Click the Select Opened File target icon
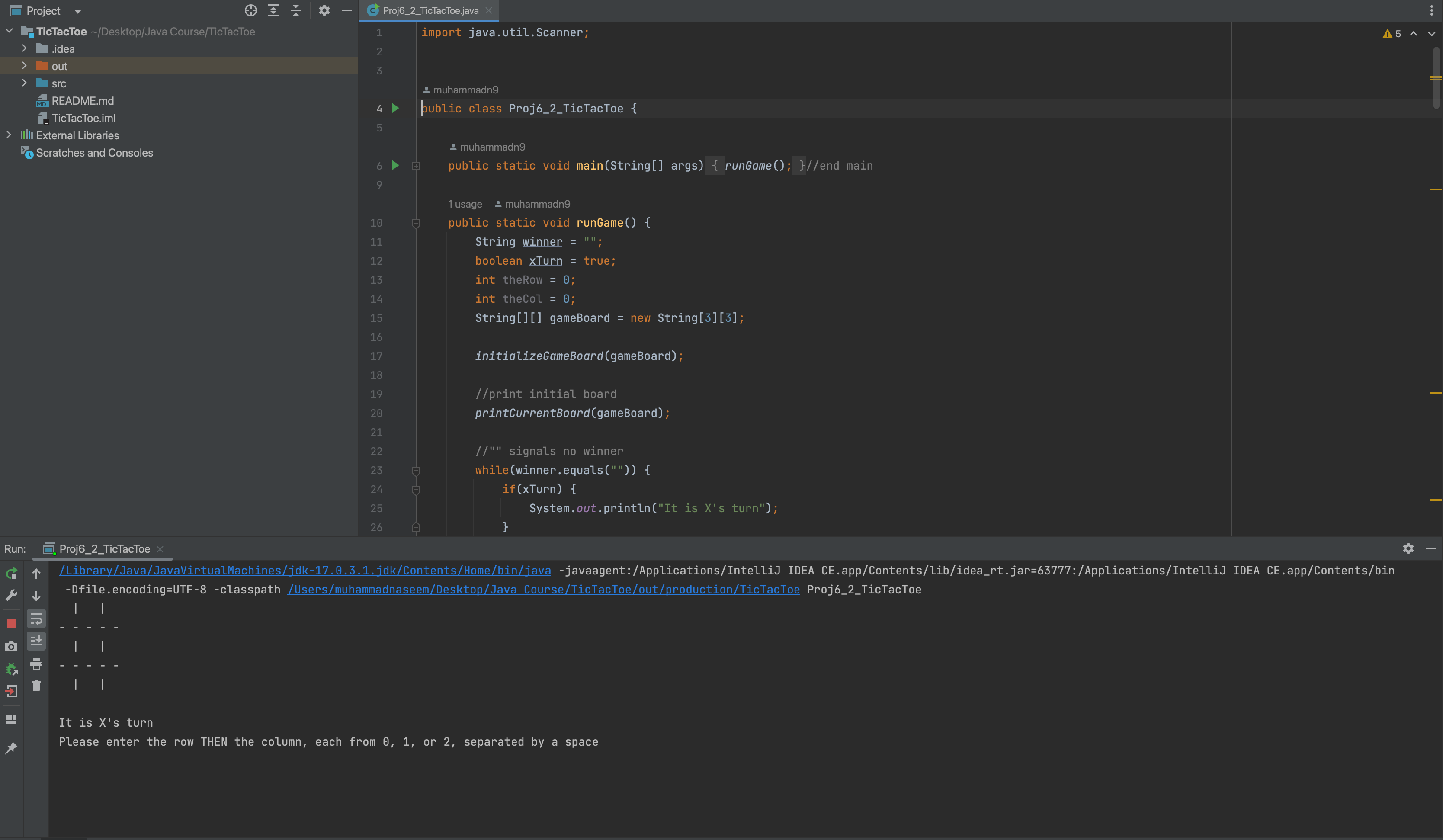Viewport: 1443px width, 840px height. click(x=250, y=10)
